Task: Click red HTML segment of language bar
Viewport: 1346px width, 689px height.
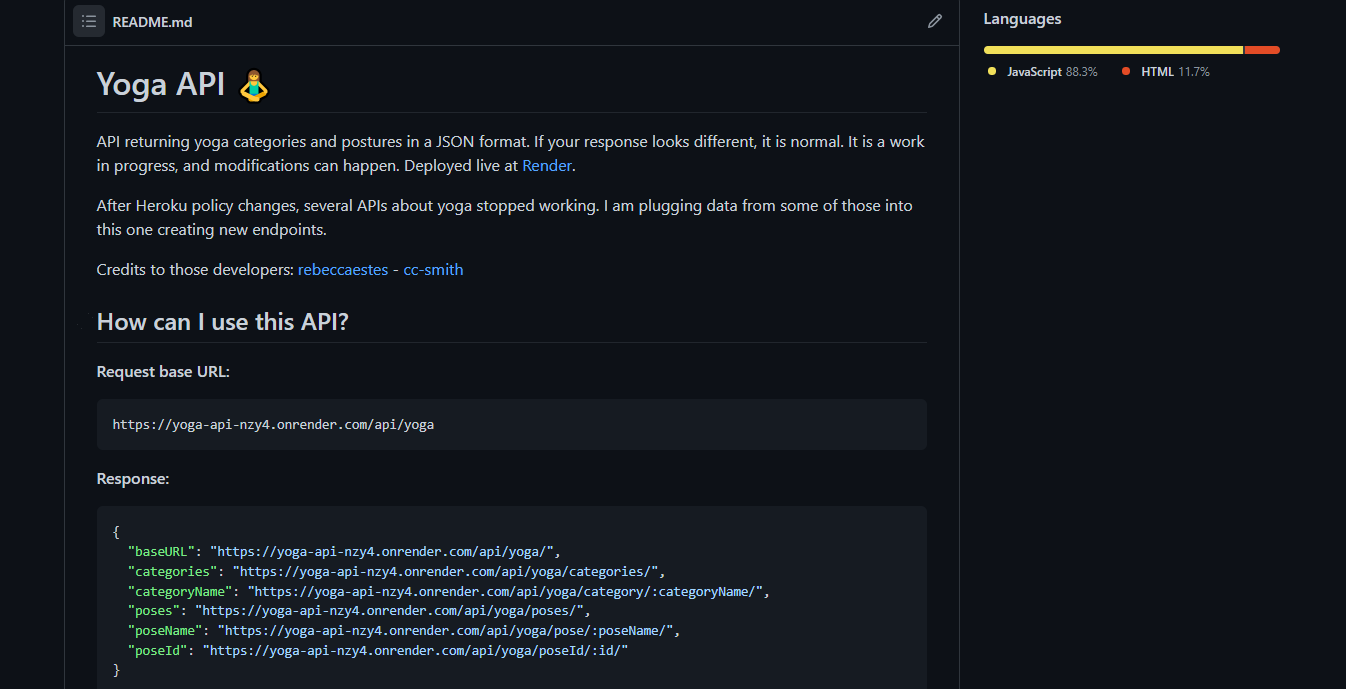Action: tap(1262, 50)
